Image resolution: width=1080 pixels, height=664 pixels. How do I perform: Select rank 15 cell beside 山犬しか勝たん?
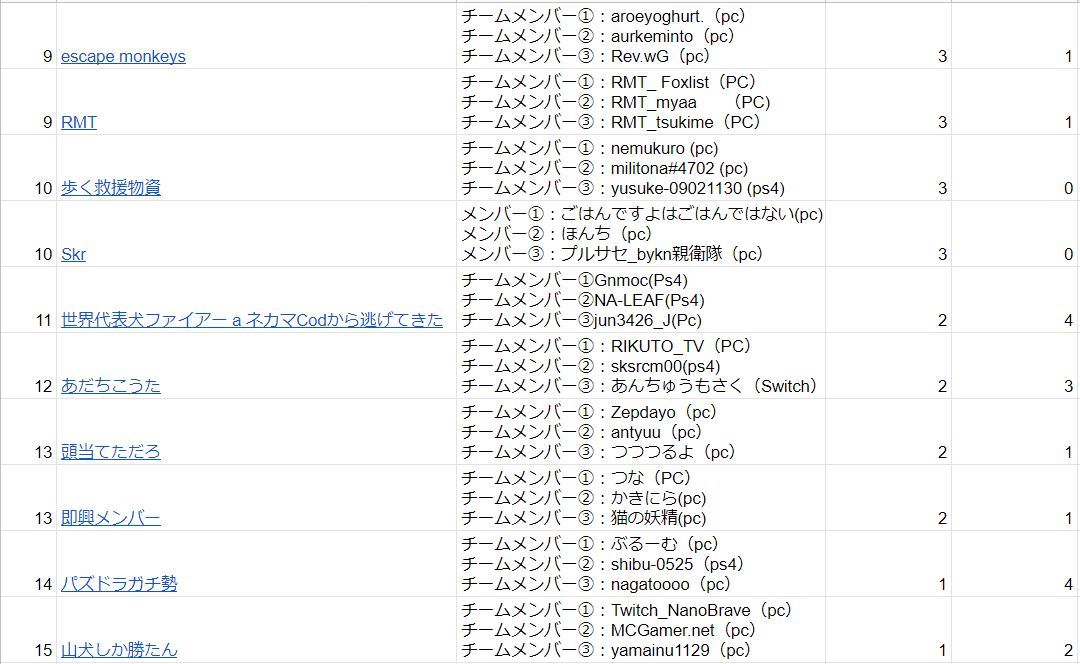pyautogui.click(x=28, y=630)
